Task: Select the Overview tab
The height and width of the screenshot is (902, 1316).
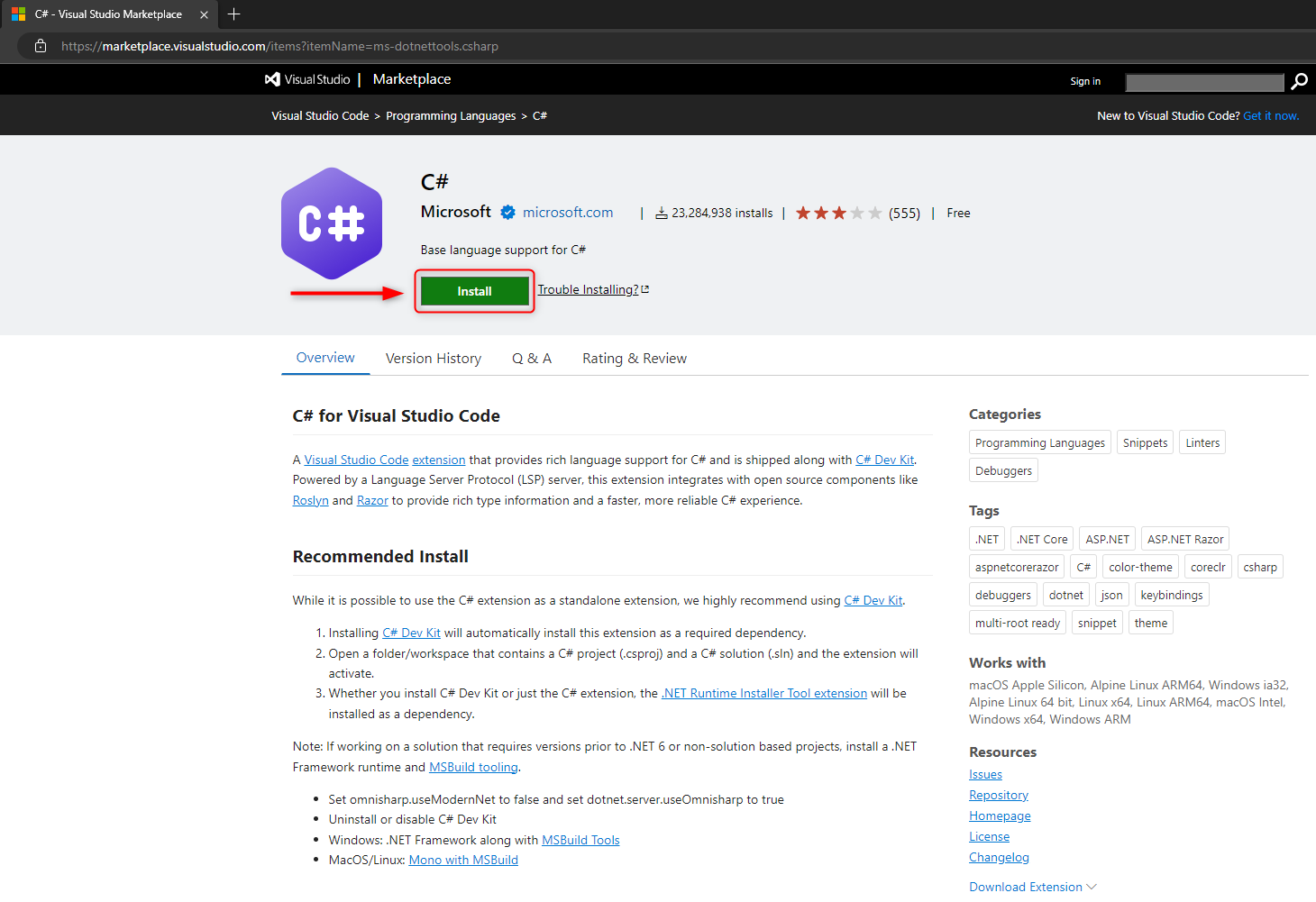Action: click(x=325, y=358)
